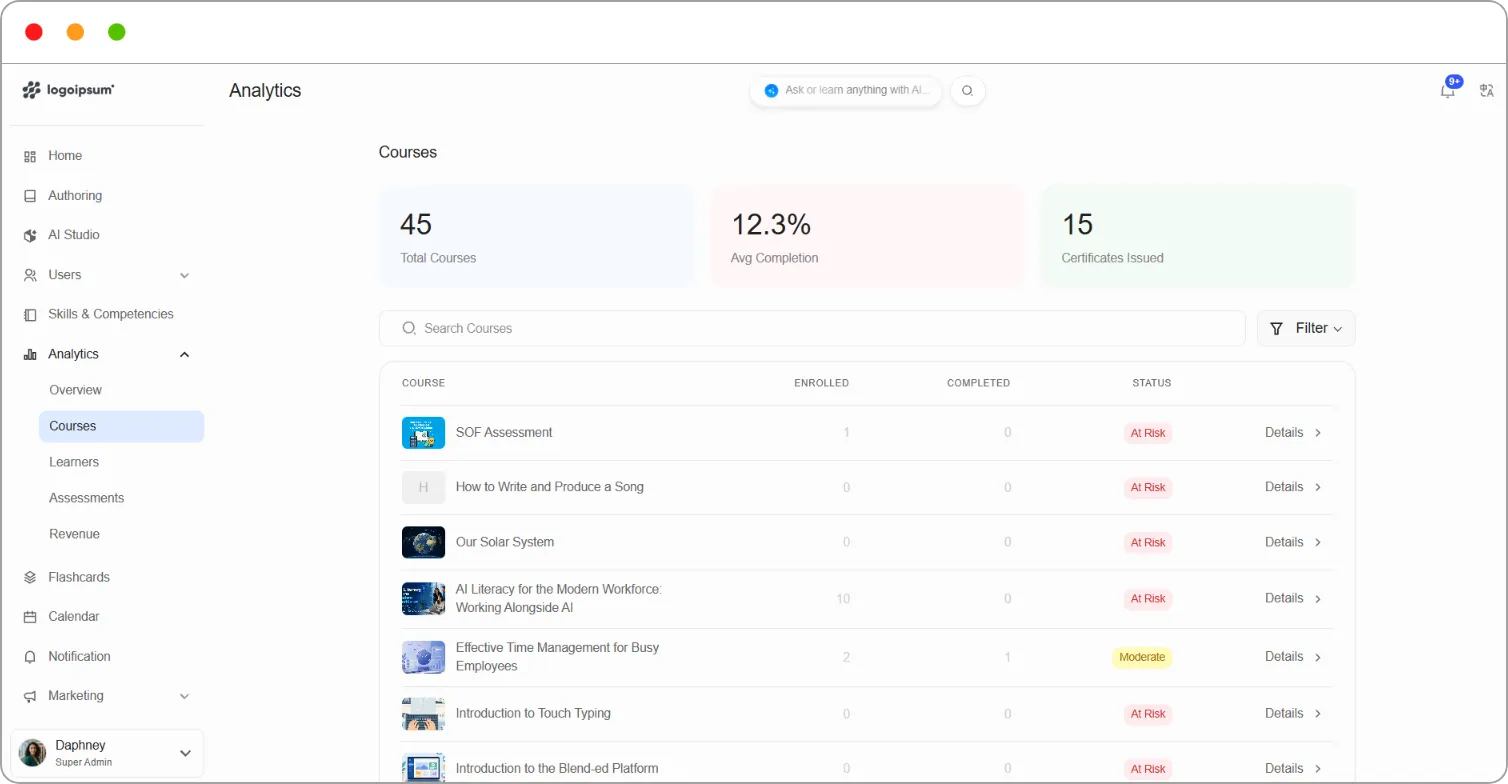Open the Overview analytics page
The width and height of the screenshot is (1508, 784).
coord(76,390)
